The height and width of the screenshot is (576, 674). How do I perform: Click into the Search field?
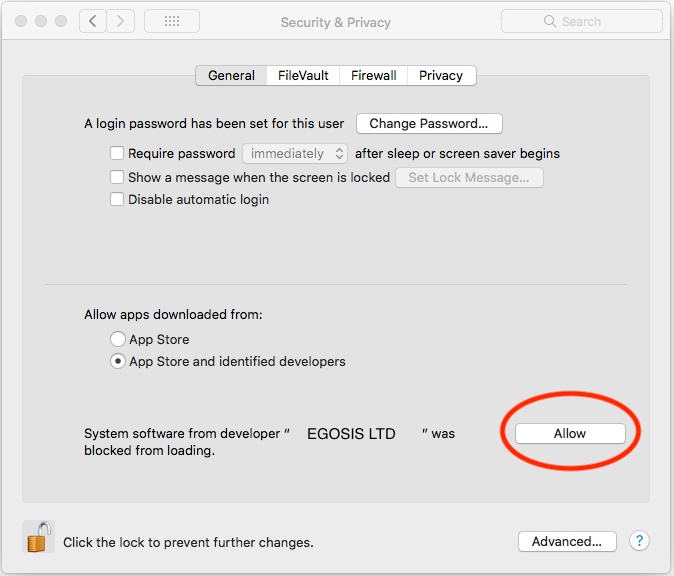582,21
